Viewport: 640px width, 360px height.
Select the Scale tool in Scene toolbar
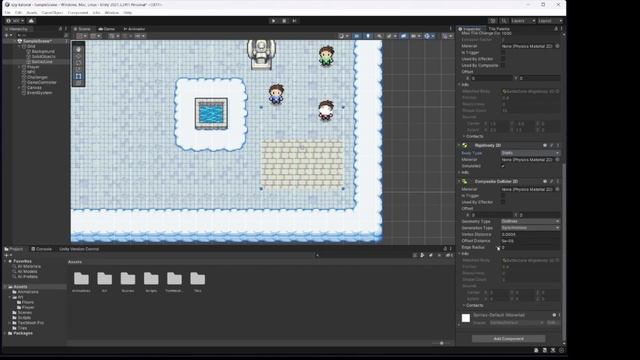click(78, 69)
